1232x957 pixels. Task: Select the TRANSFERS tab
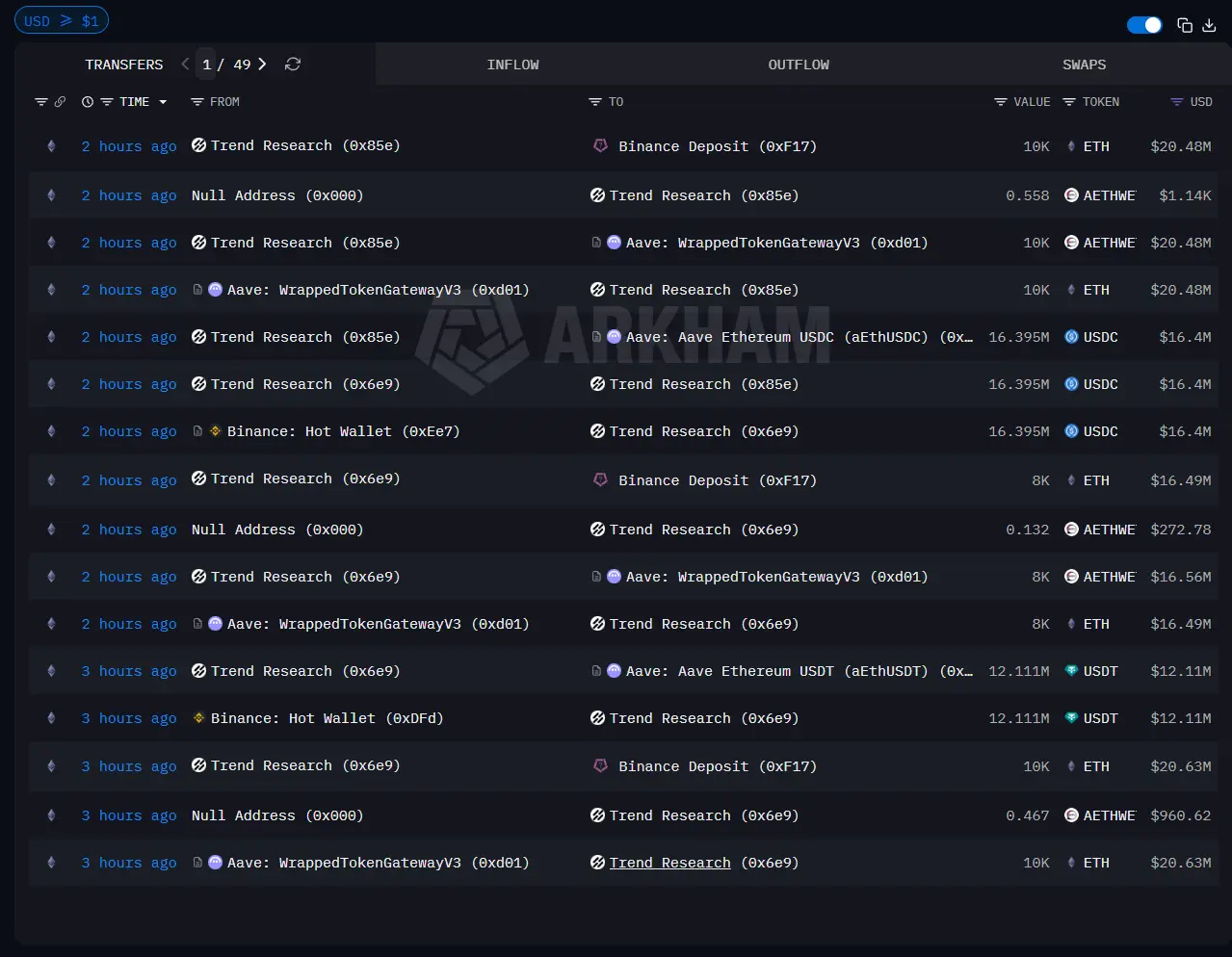(x=124, y=65)
